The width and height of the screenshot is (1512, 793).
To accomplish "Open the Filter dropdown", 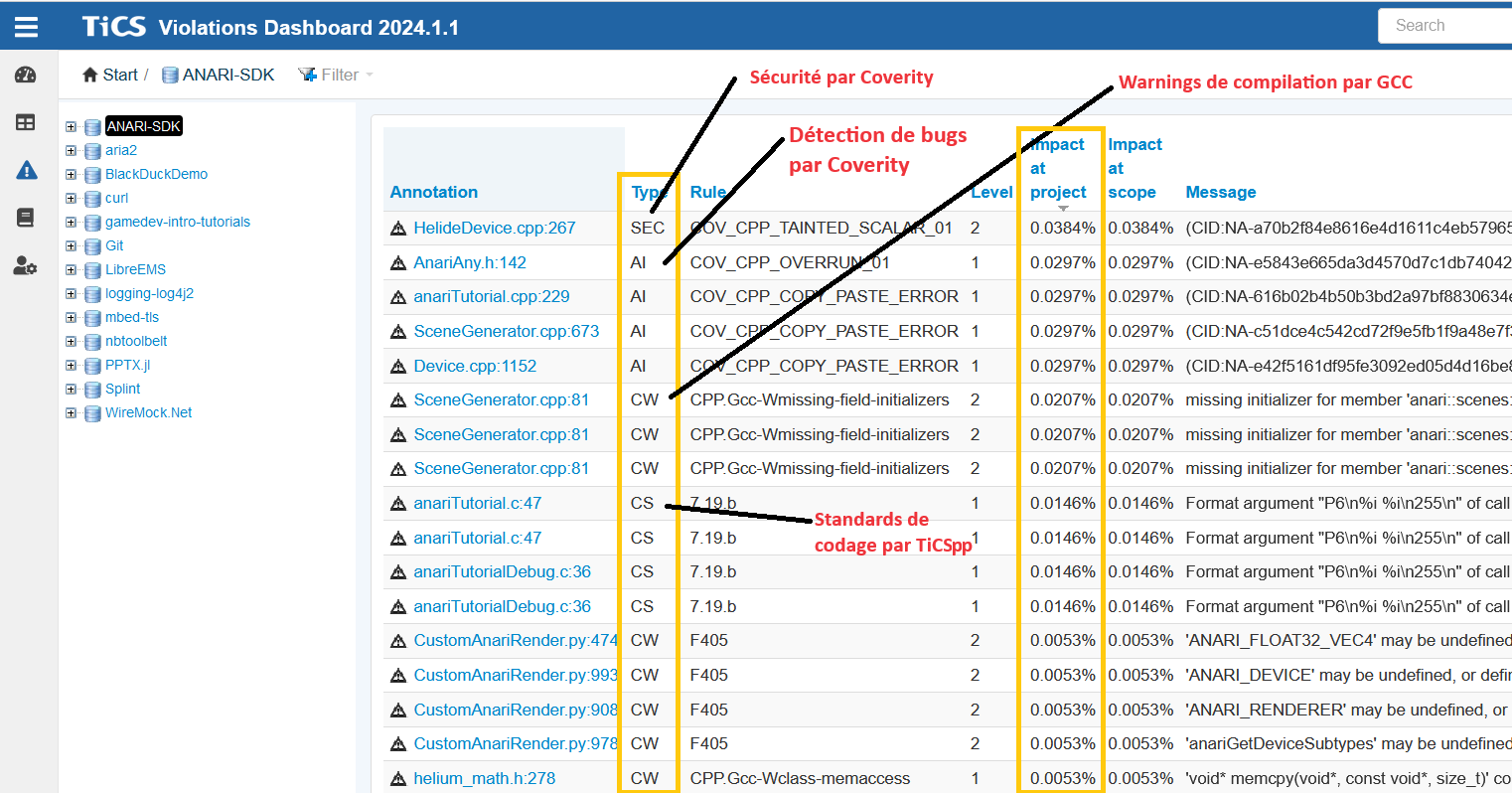I will click(x=336, y=75).
